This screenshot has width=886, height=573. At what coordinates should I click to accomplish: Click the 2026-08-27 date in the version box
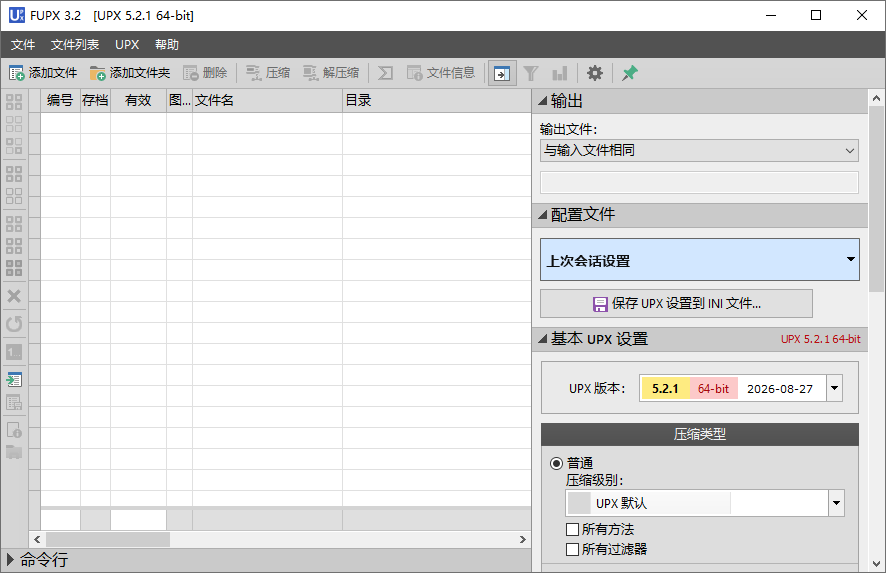pyautogui.click(x=780, y=389)
